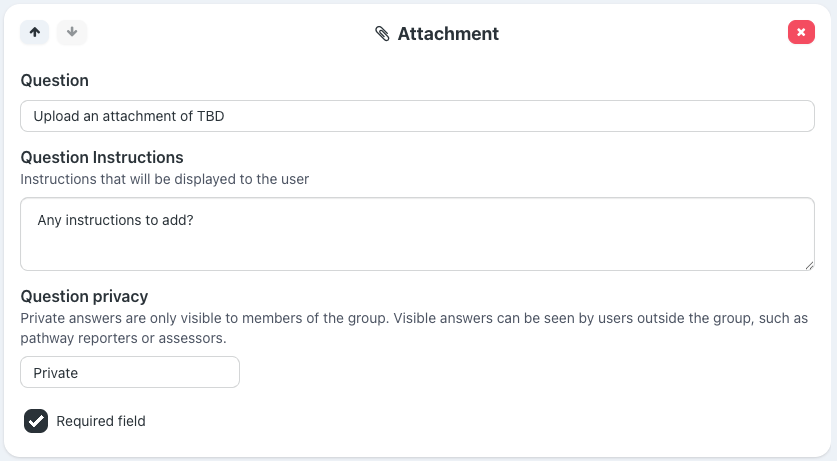The width and height of the screenshot is (837, 461).
Task: Place cursor in 'Upload an attachment of TBD'
Action: click(128, 116)
